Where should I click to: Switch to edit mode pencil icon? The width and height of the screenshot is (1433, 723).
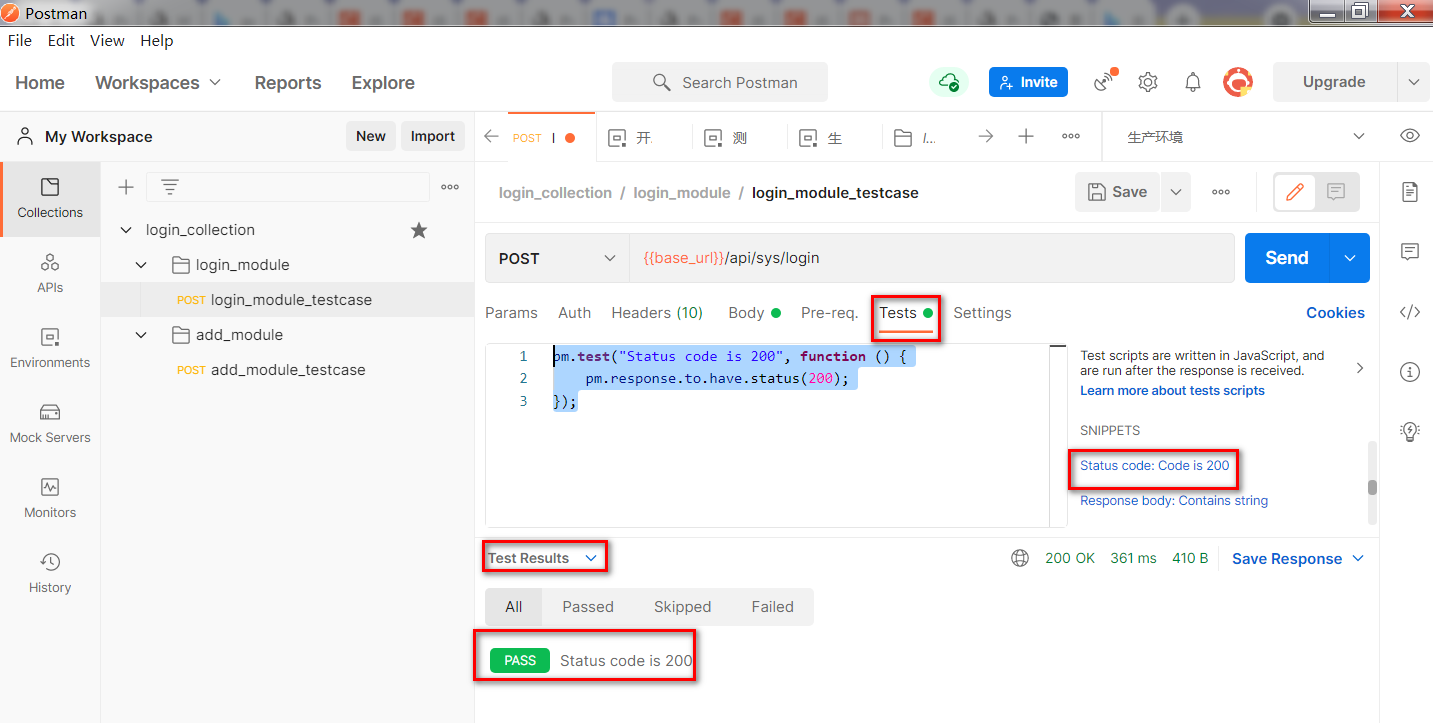pos(1295,192)
